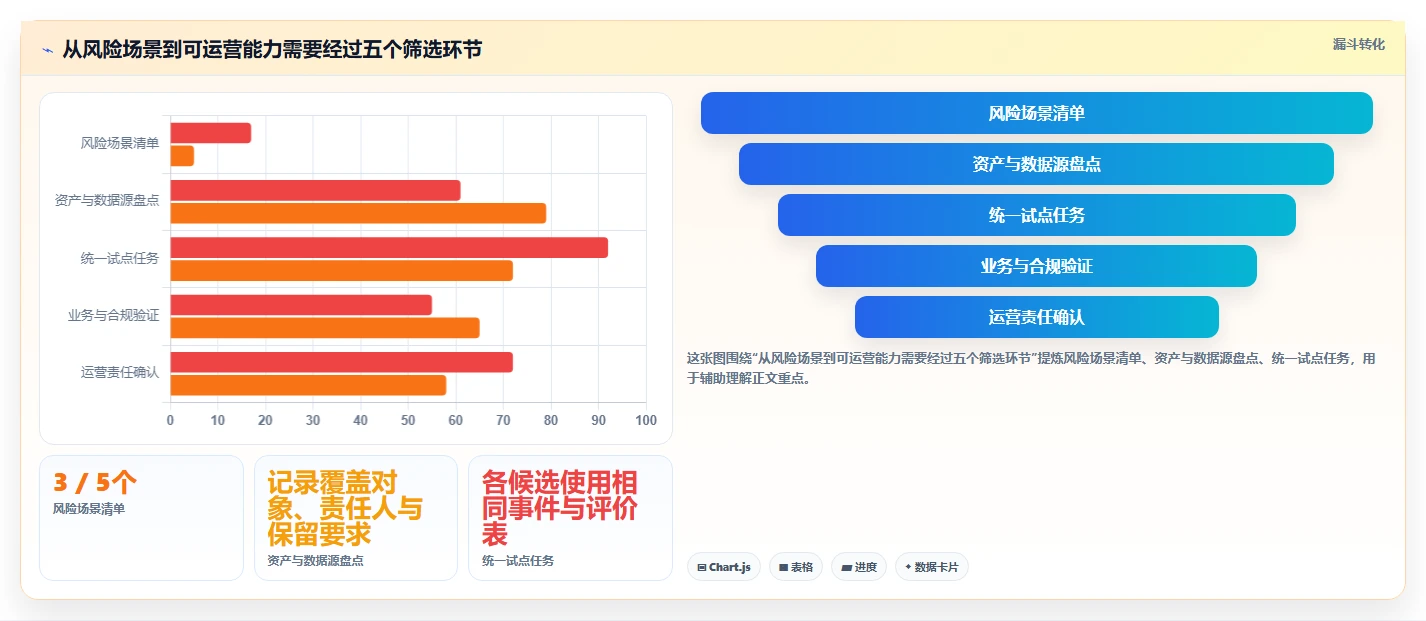Click the 风险场景清单 chart axis label

(x=120, y=144)
